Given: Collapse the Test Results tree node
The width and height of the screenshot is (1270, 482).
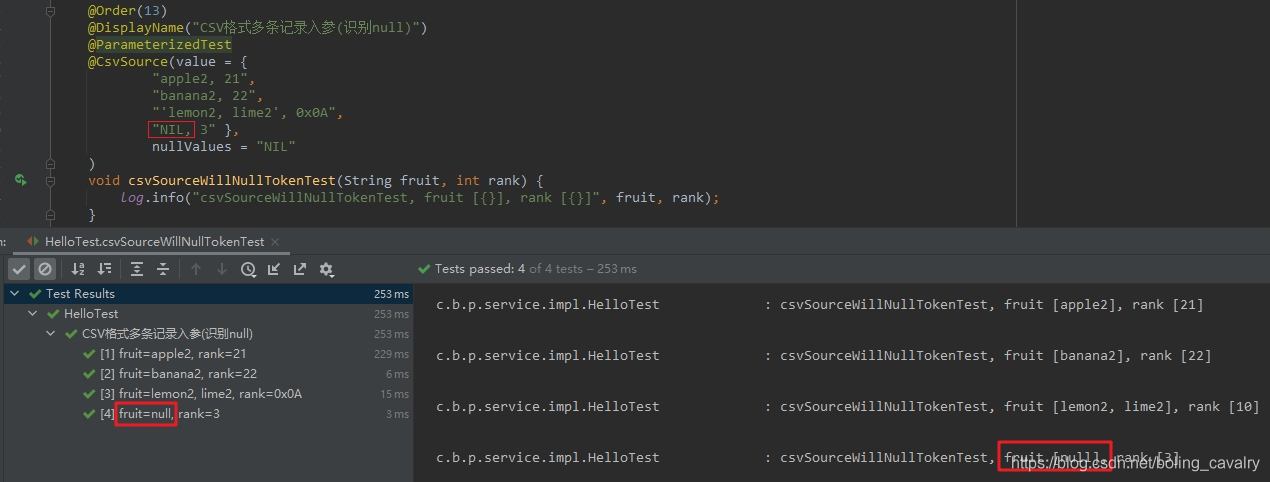Looking at the screenshot, I should coord(12,294).
